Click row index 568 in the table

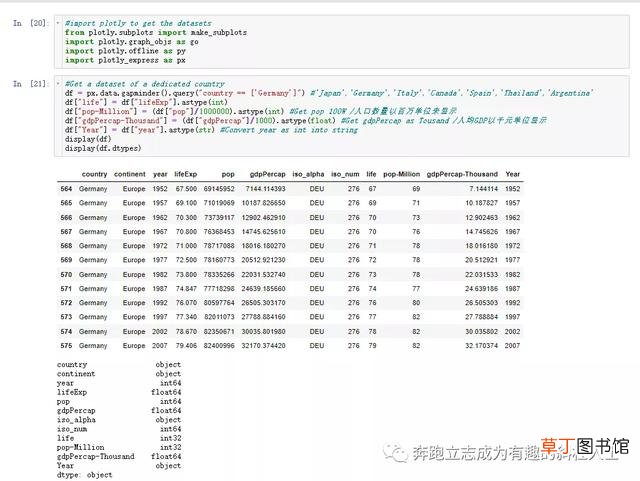(66, 246)
